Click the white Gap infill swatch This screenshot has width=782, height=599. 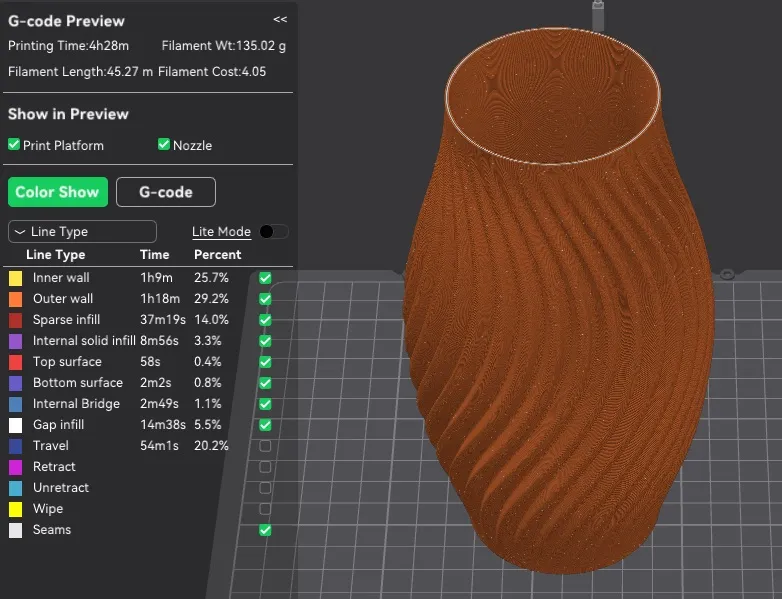coord(15,425)
